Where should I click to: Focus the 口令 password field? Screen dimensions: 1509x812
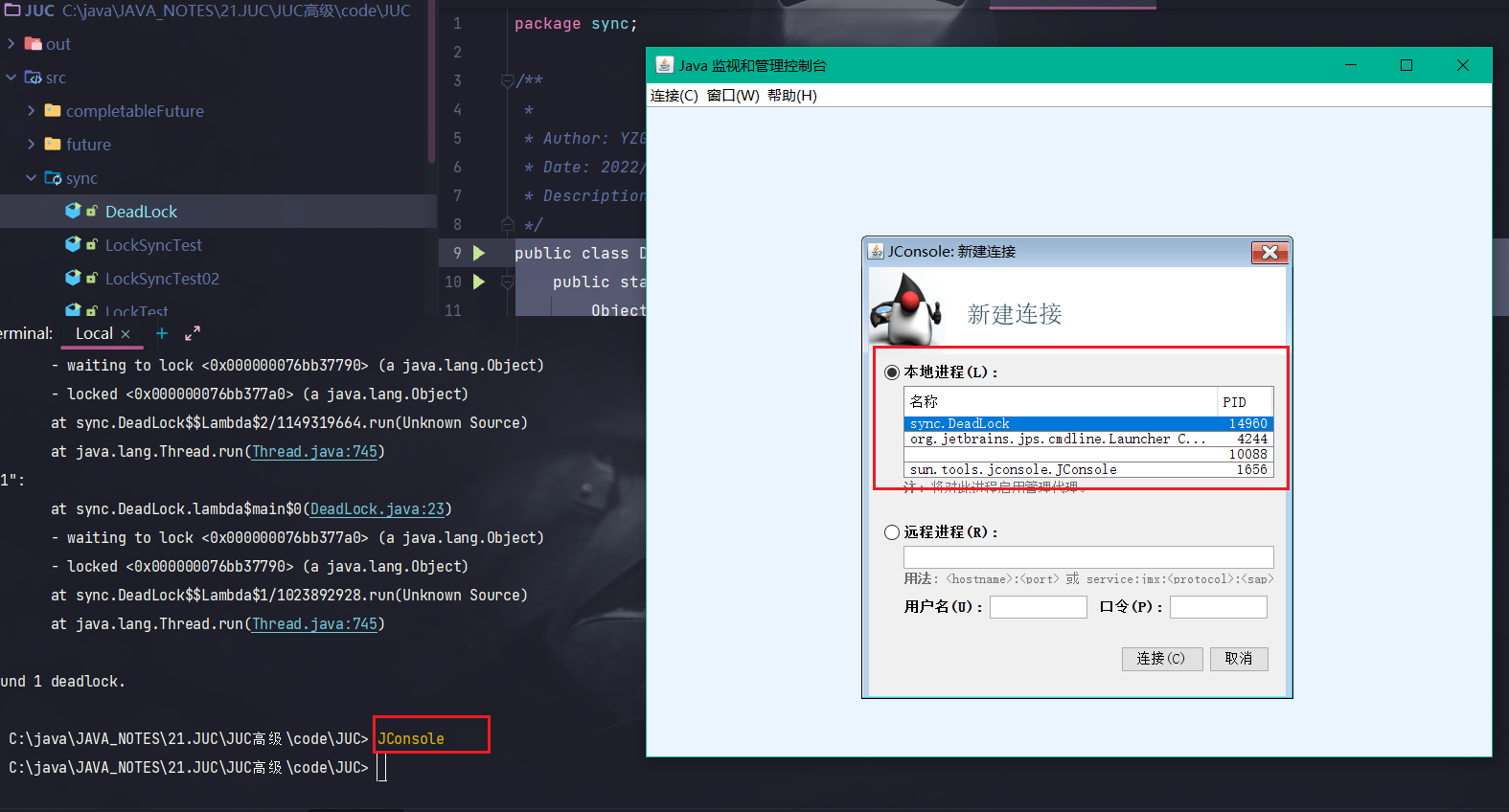[1219, 607]
